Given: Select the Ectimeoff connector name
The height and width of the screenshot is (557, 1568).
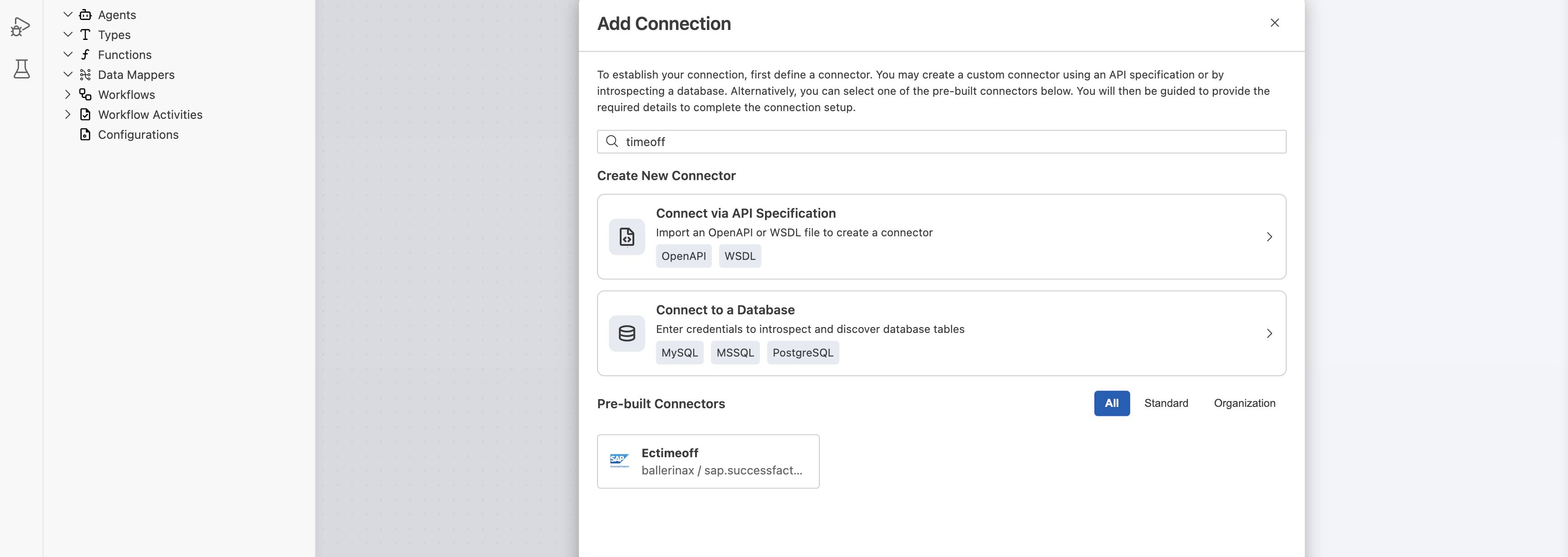Looking at the screenshot, I should [670, 453].
